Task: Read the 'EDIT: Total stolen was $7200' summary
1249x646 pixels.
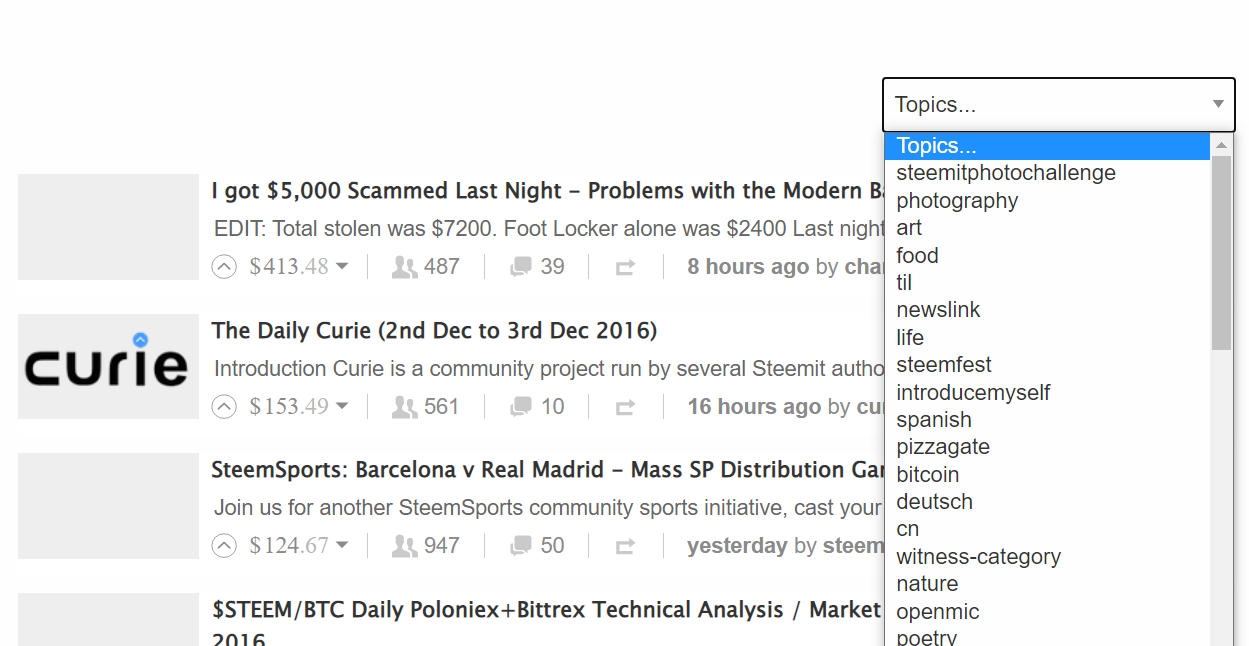Action: click(x=549, y=229)
